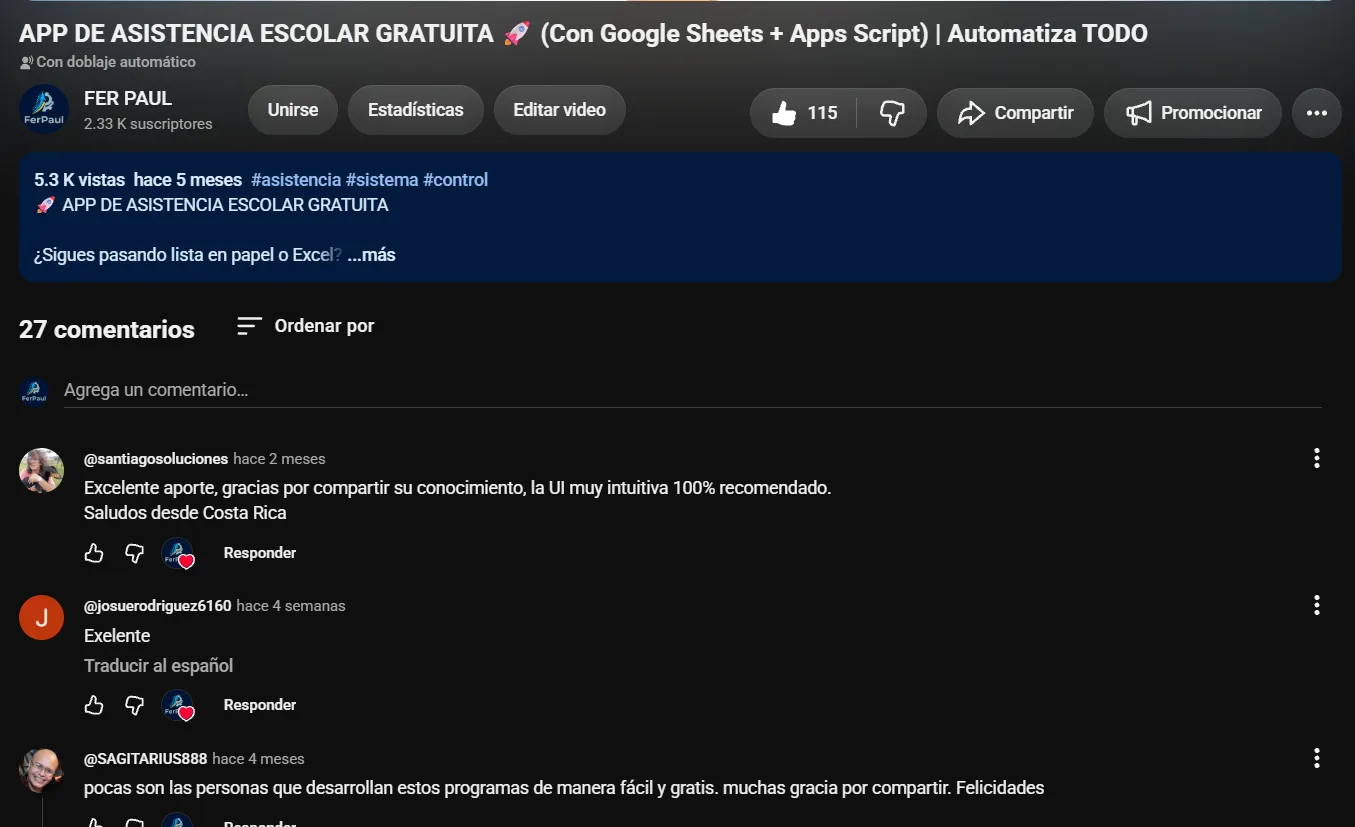1355x827 pixels.
Task: Click the hace 4 meses timestamp
Action: [x=258, y=759]
